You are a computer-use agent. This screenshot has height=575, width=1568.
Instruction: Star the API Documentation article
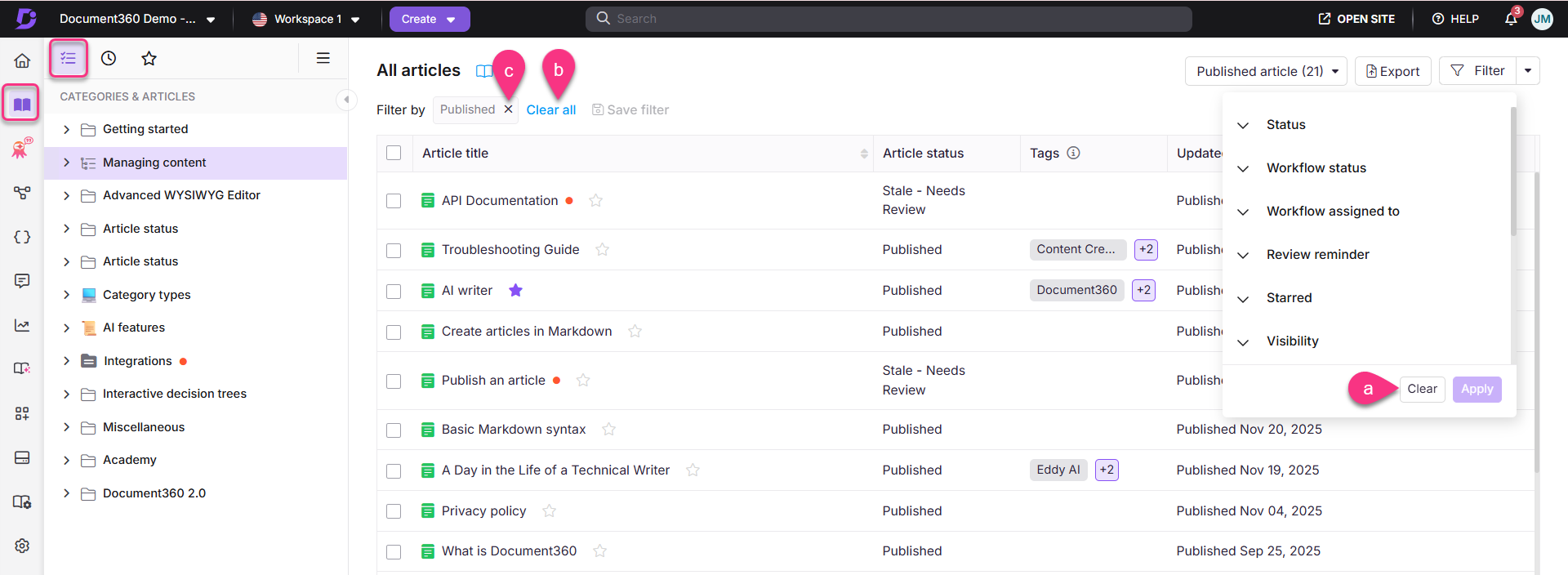(596, 200)
